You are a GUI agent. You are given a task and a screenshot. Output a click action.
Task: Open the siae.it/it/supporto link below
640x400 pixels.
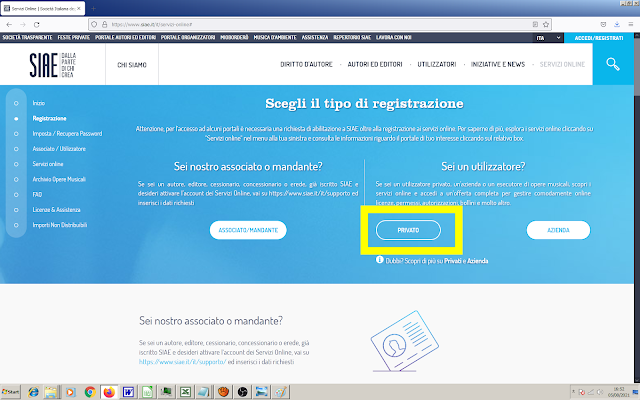[x=182, y=362]
